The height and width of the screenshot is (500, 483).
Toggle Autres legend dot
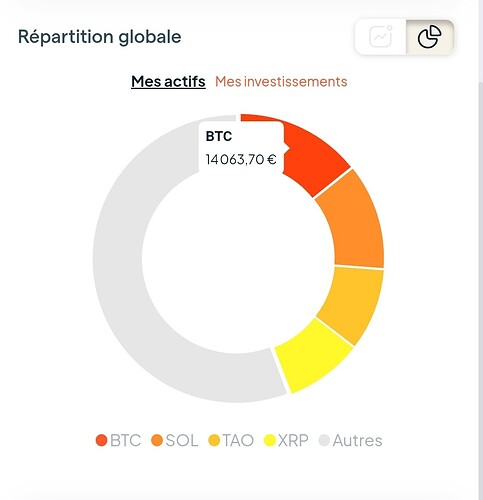click(324, 440)
